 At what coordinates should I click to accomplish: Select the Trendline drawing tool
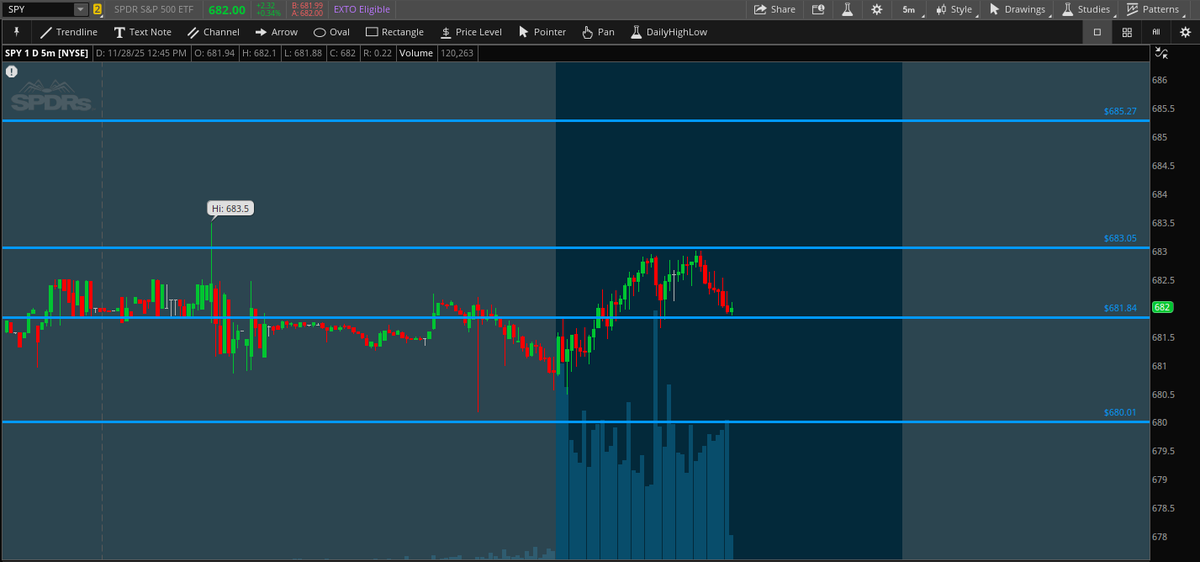point(69,32)
